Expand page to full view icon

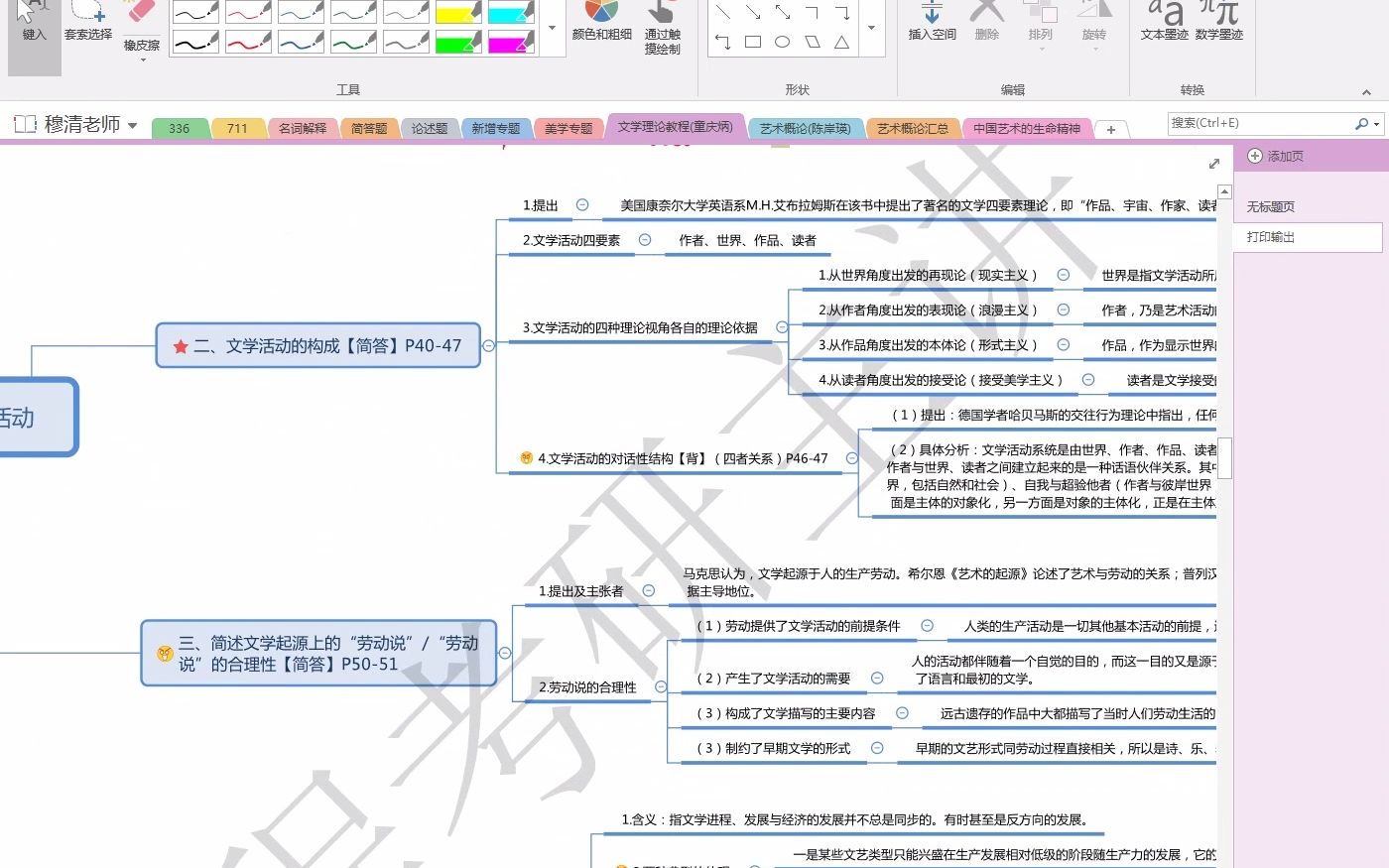click(1213, 164)
